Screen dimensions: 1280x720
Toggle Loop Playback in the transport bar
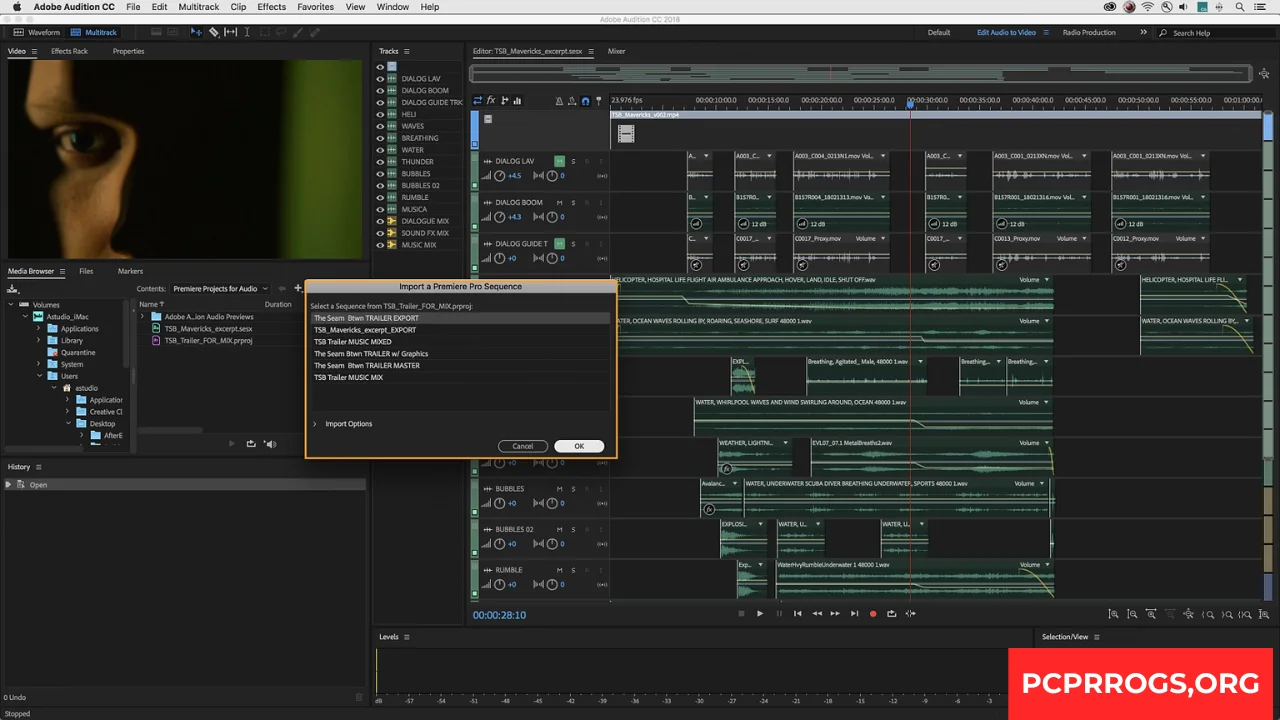(891, 614)
